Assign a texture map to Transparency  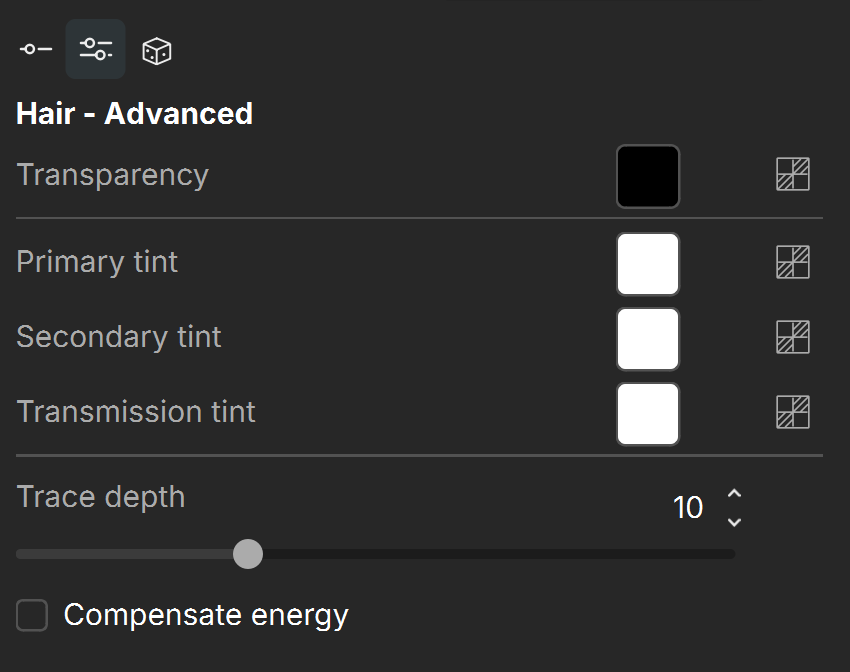(793, 174)
